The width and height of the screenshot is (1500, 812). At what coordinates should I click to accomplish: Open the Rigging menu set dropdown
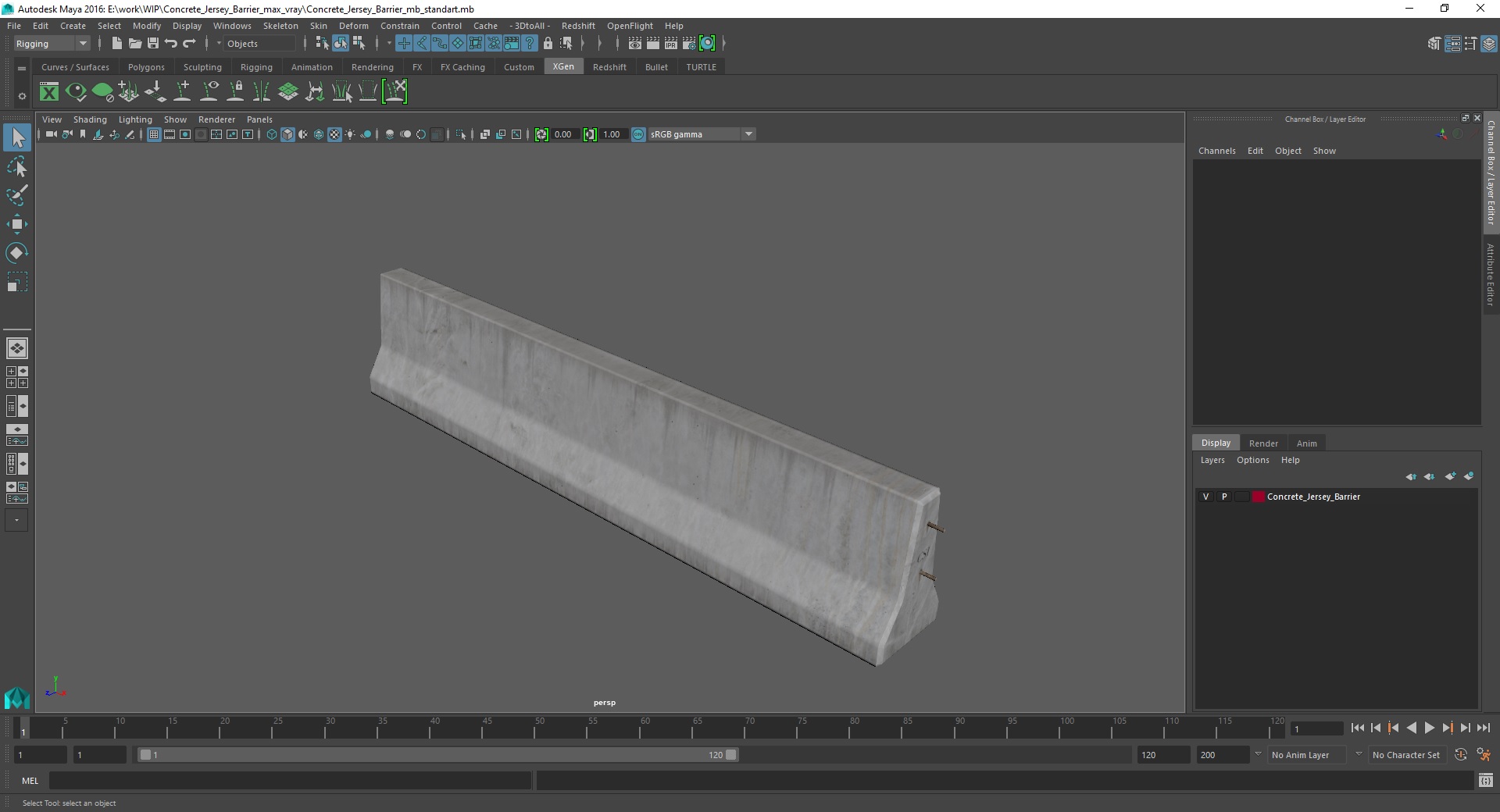[52, 44]
